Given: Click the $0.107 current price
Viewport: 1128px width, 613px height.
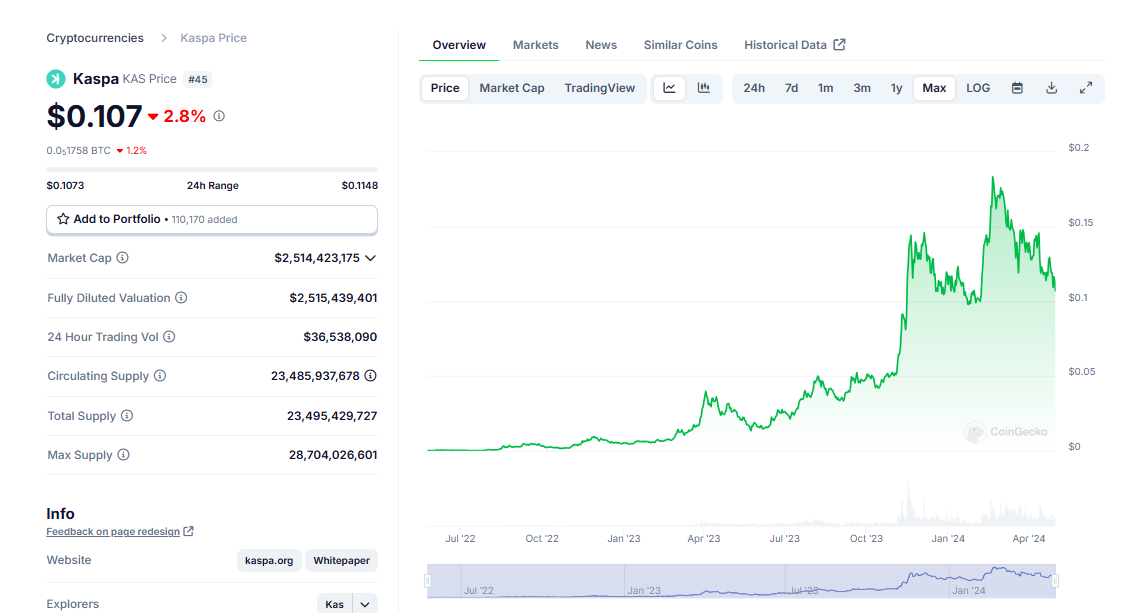Looking at the screenshot, I should coord(94,116).
